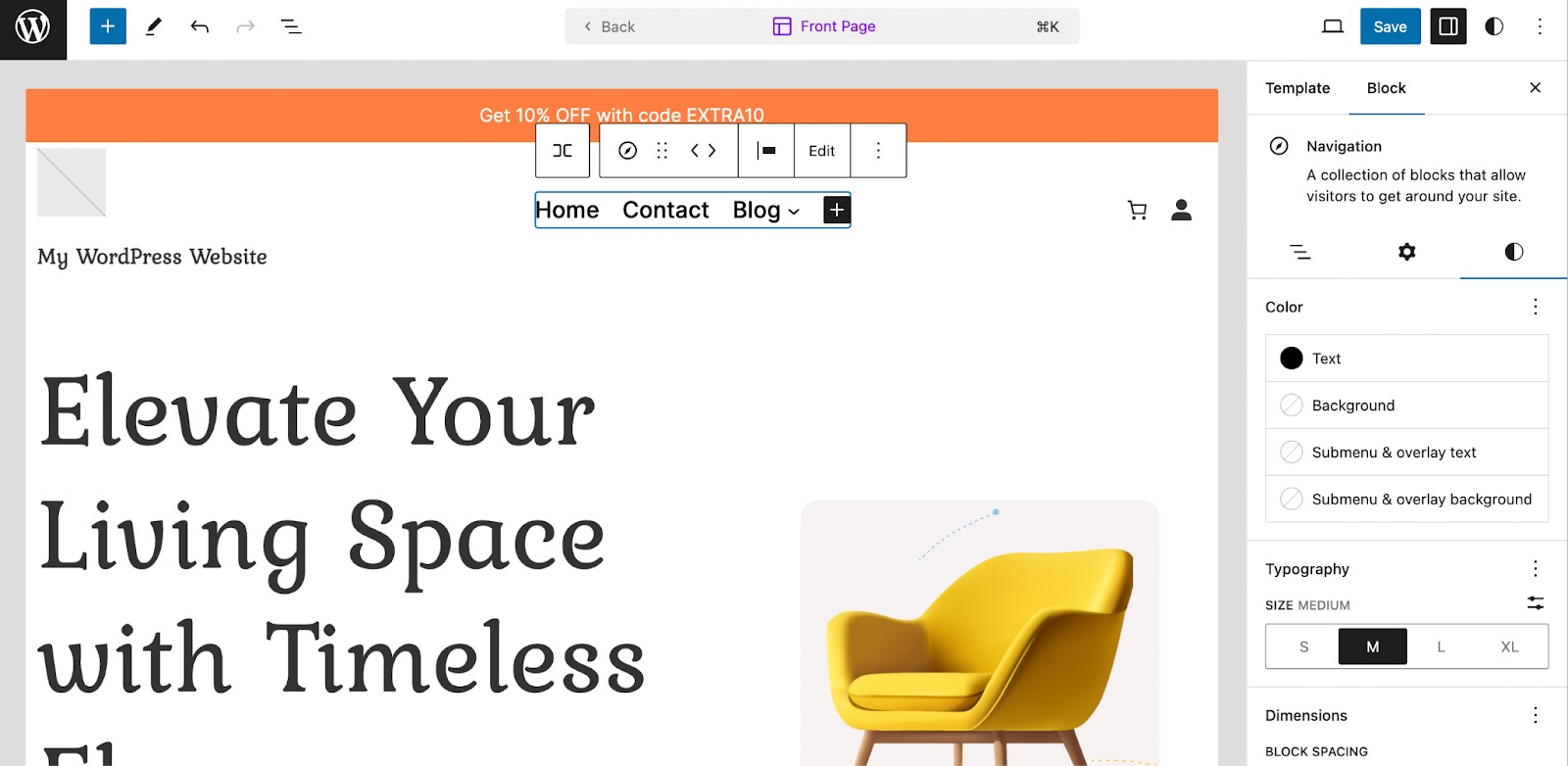
Task: Toggle custom font size control
Action: [x=1536, y=603]
